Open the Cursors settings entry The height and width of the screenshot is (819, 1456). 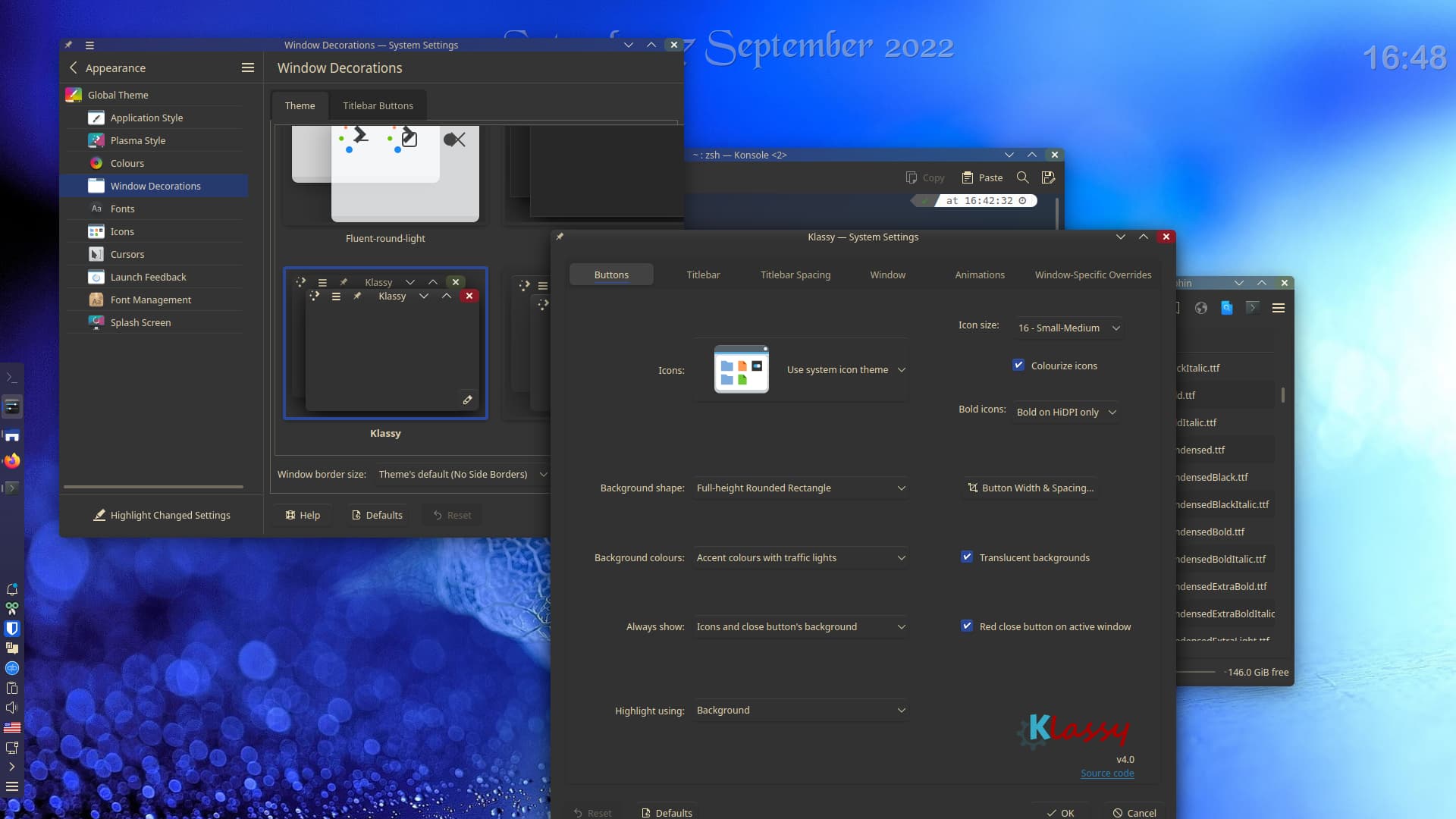tap(154, 254)
